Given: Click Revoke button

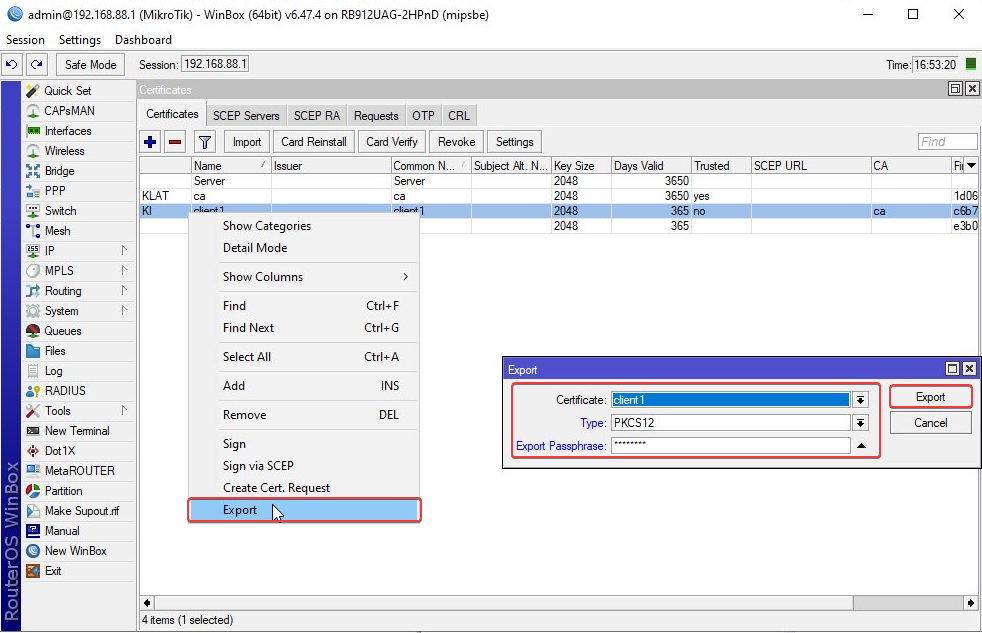Looking at the screenshot, I should tap(457, 142).
